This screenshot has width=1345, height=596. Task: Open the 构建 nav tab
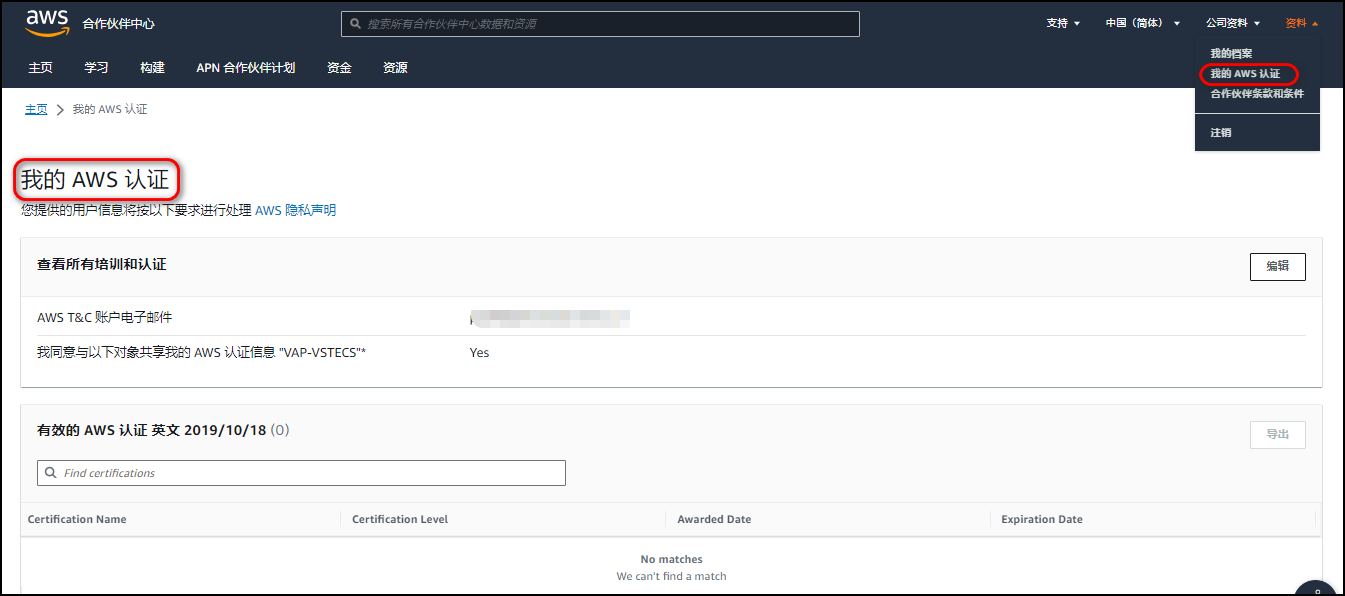152,68
